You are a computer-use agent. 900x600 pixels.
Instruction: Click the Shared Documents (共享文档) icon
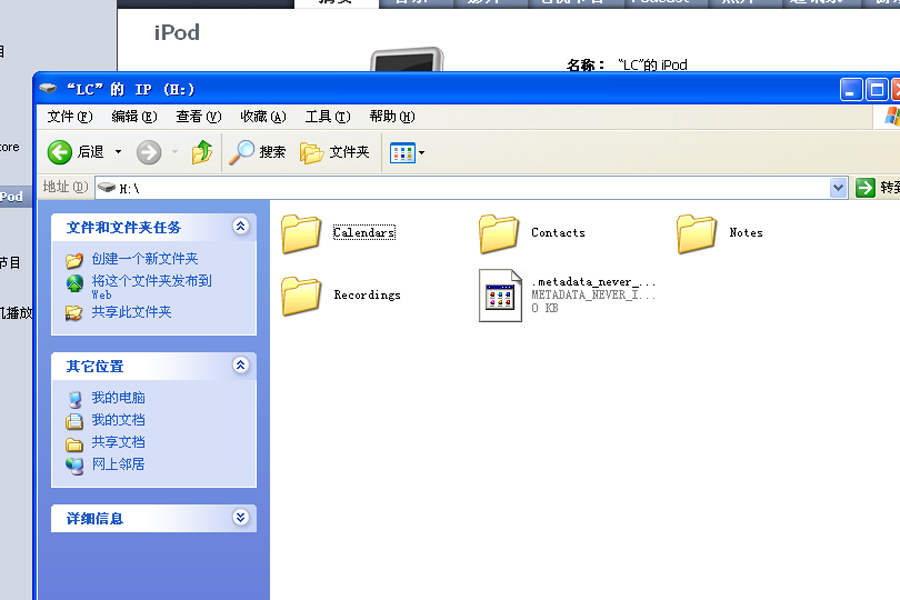pyautogui.click(x=75, y=443)
